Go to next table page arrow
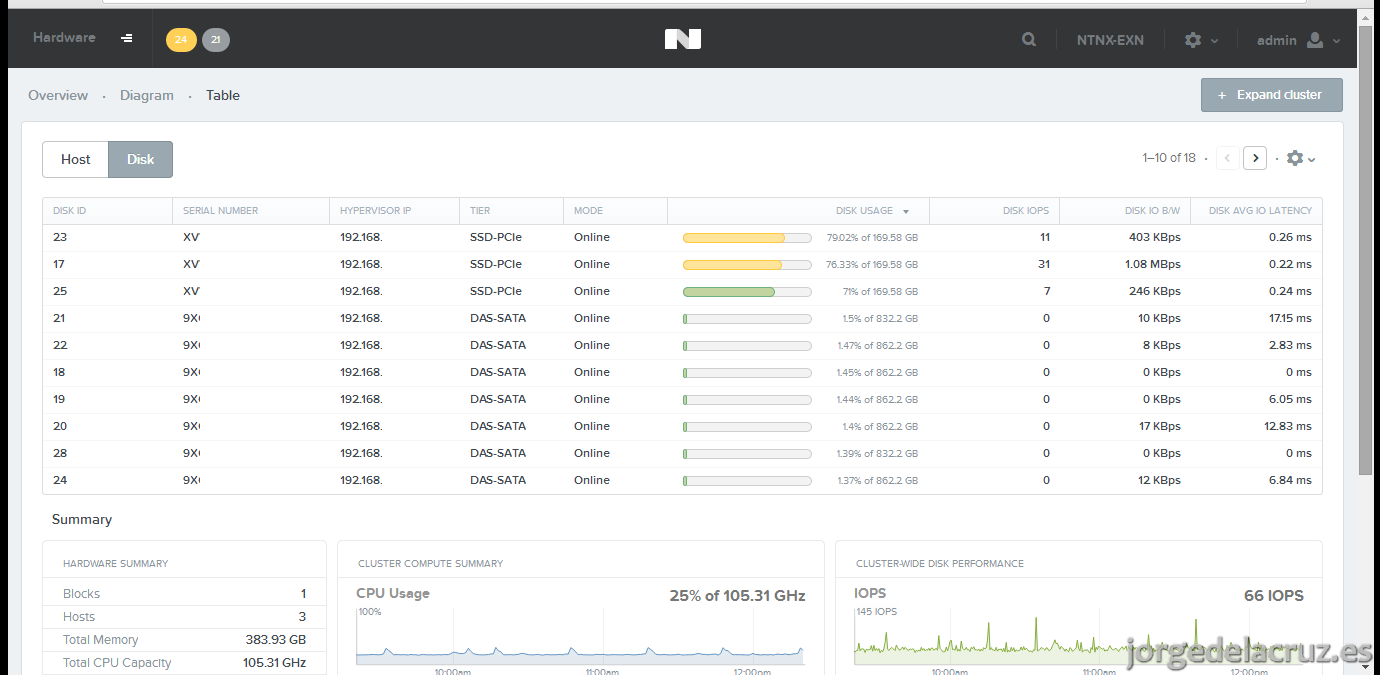1380x675 pixels. (x=1256, y=158)
